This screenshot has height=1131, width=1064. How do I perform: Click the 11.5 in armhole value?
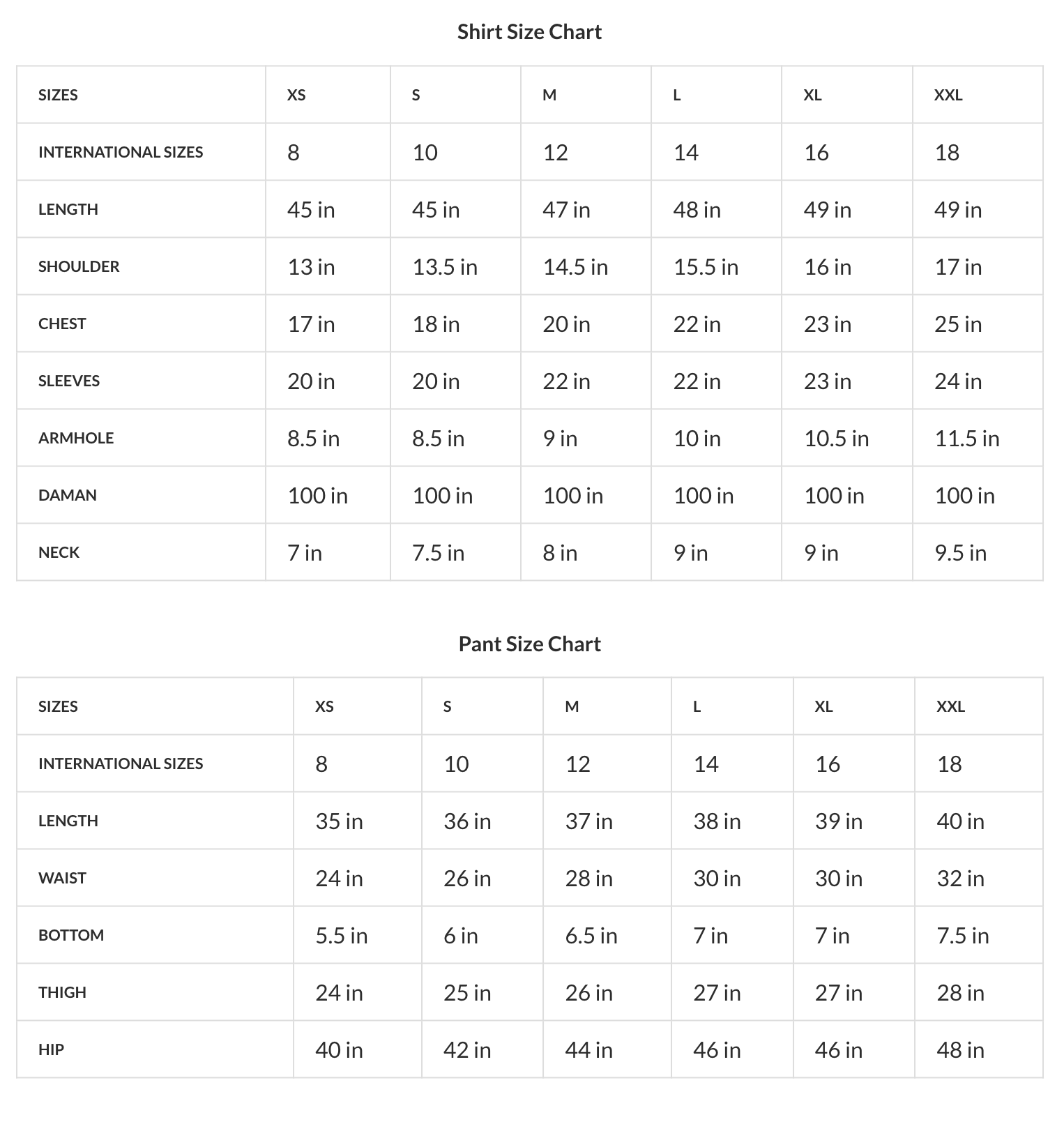pos(967,439)
